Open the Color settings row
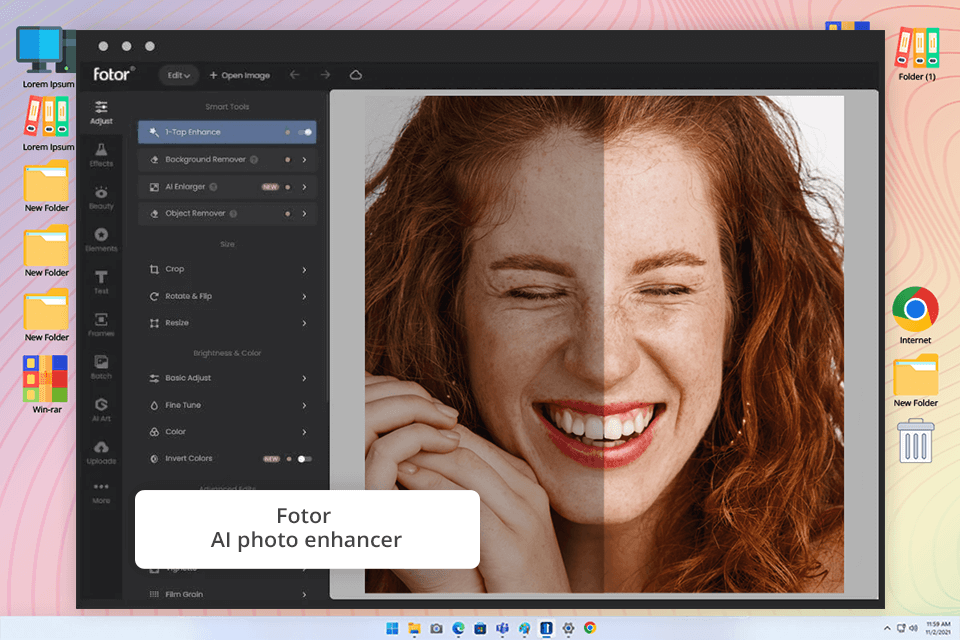 [227, 432]
